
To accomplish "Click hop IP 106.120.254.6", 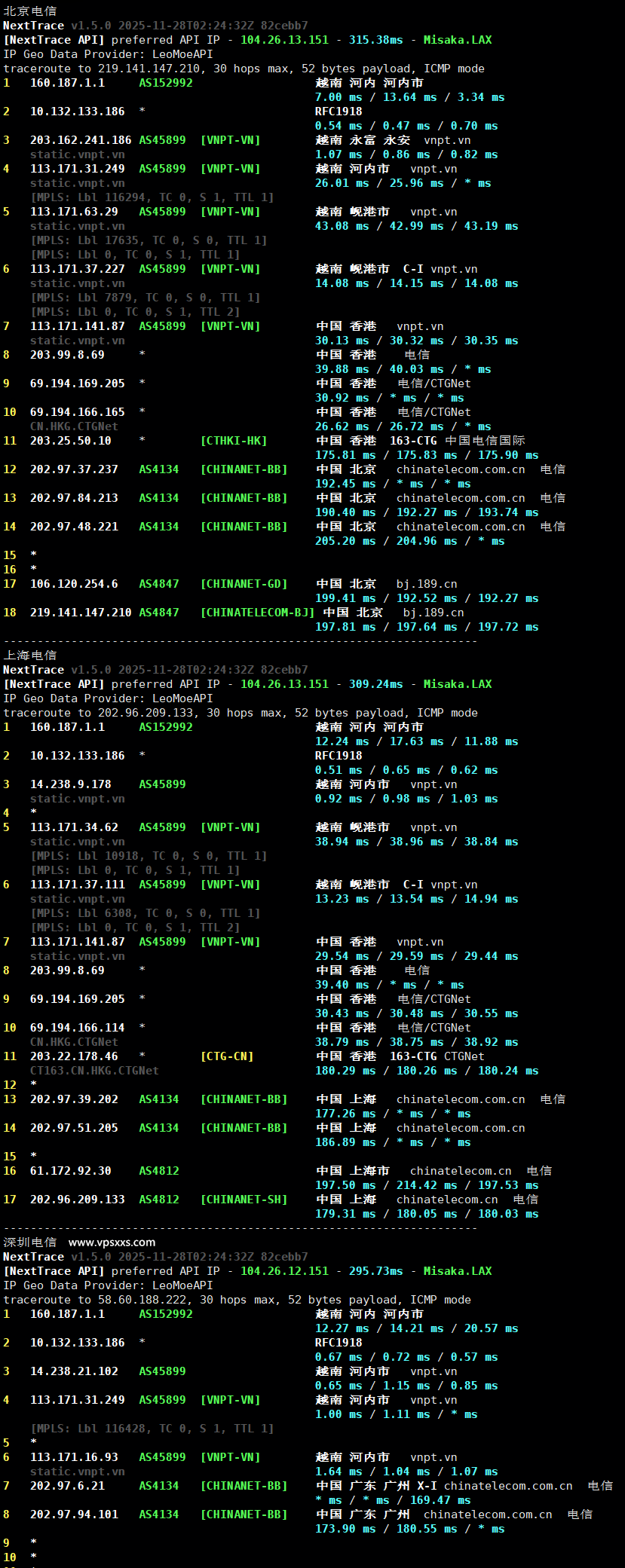I will (74, 584).
